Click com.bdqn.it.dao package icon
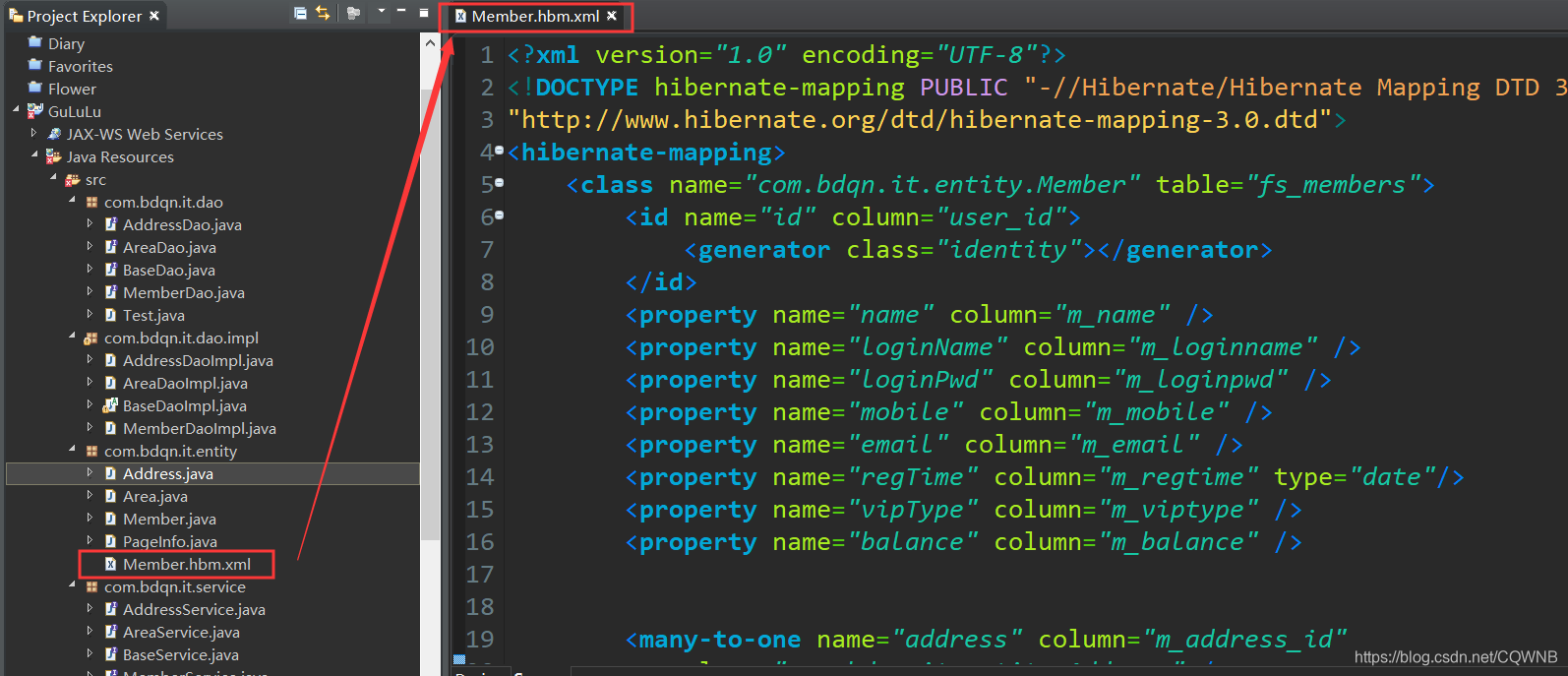 91,202
